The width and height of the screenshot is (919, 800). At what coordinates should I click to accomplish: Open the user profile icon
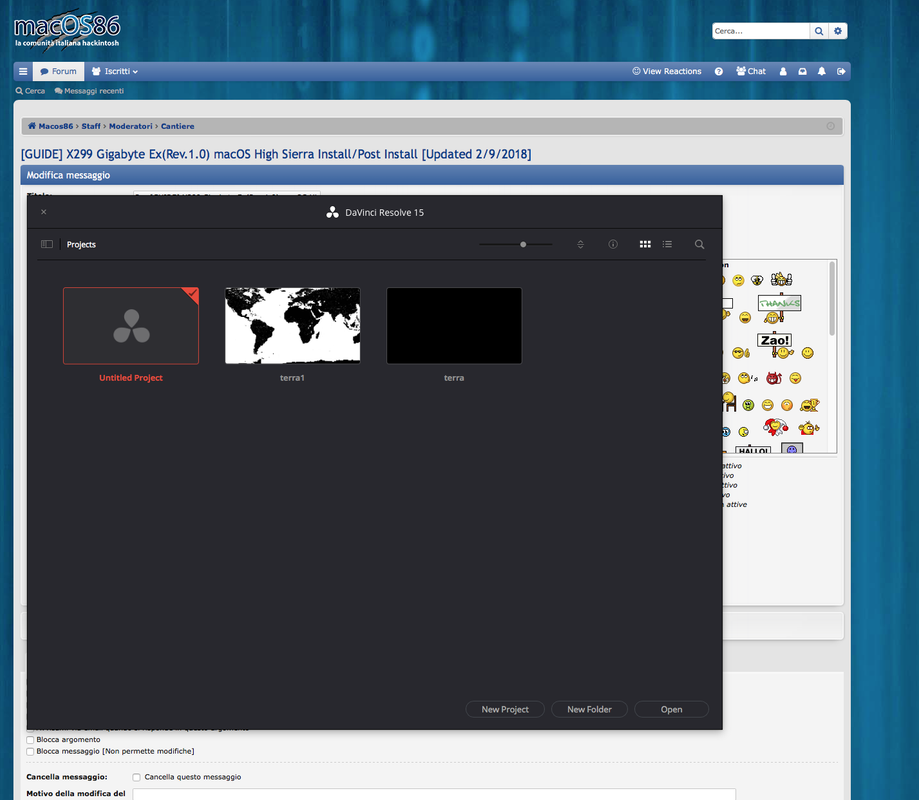783,72
